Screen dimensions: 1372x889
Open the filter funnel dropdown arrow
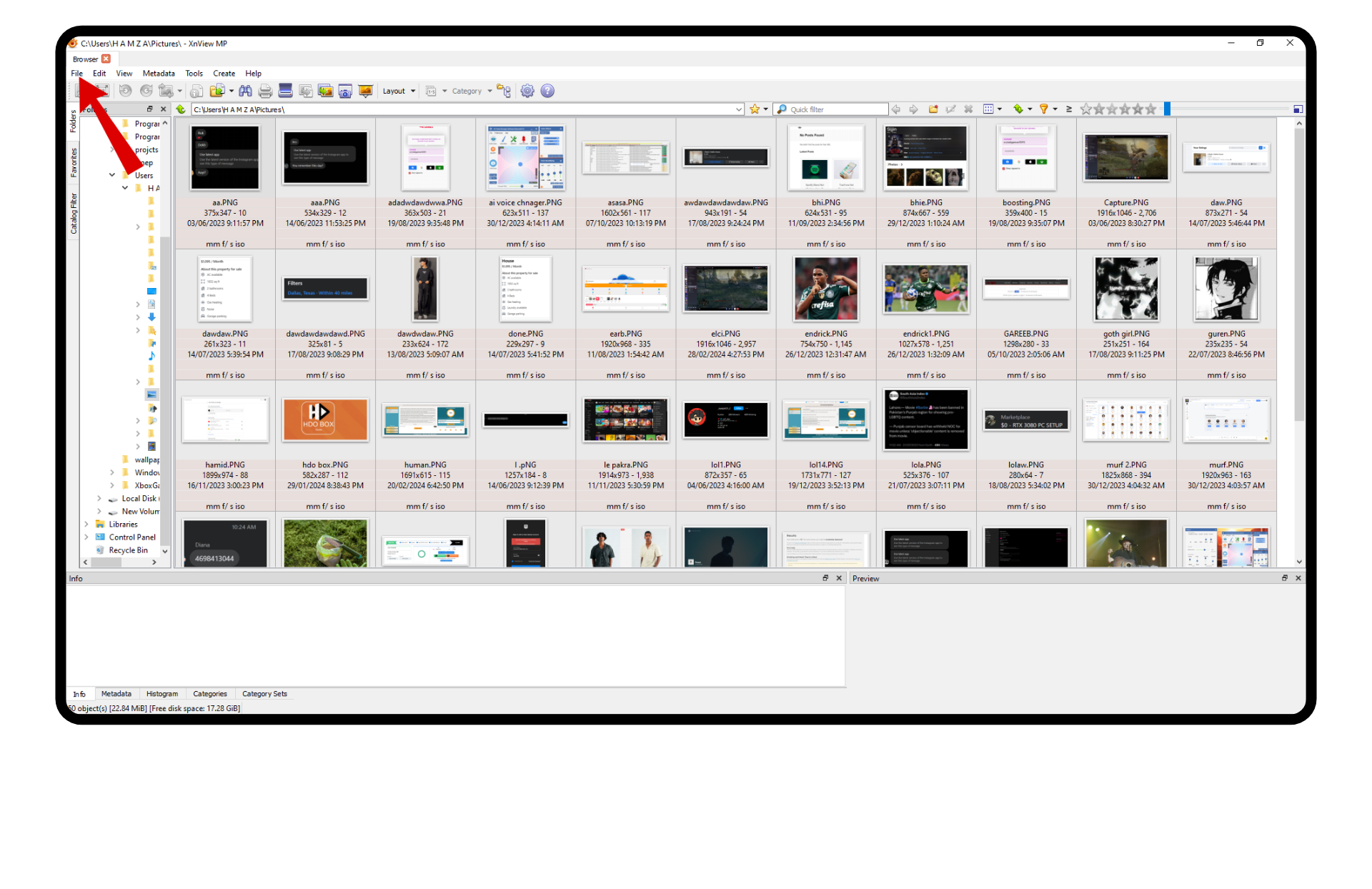(x=1055, y=109)
